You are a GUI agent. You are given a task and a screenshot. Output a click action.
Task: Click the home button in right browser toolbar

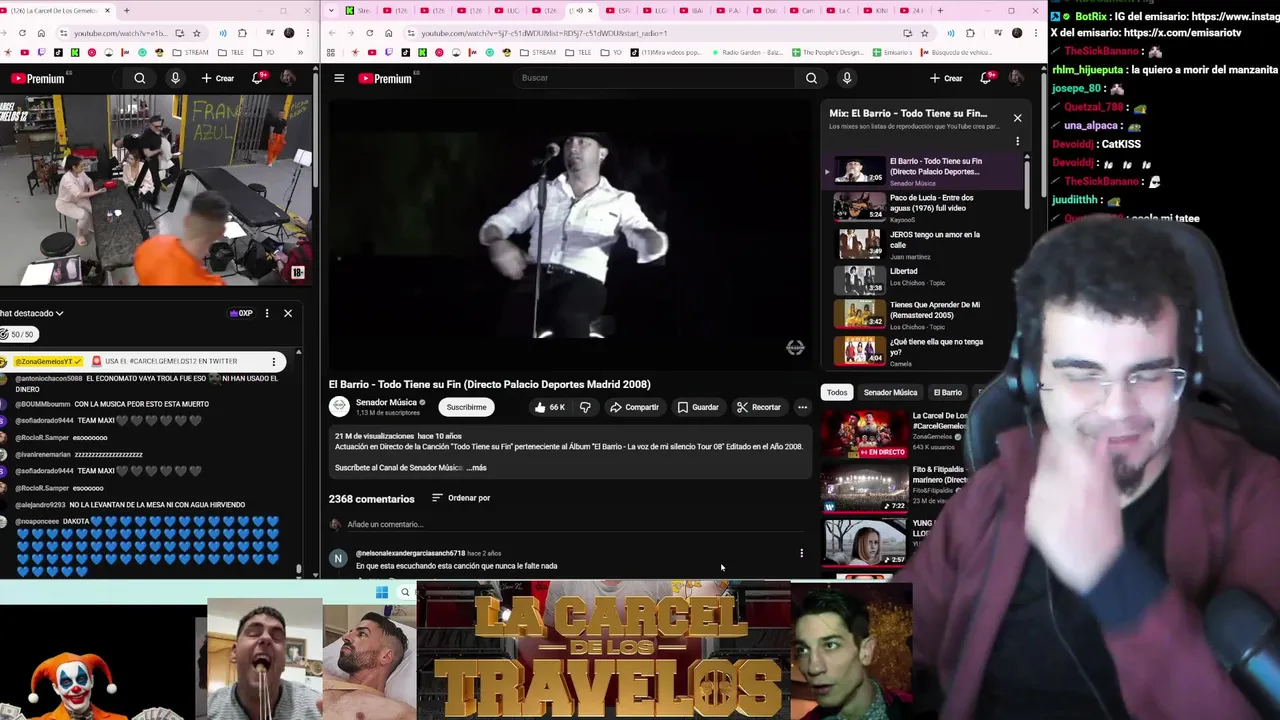[388, 33]
